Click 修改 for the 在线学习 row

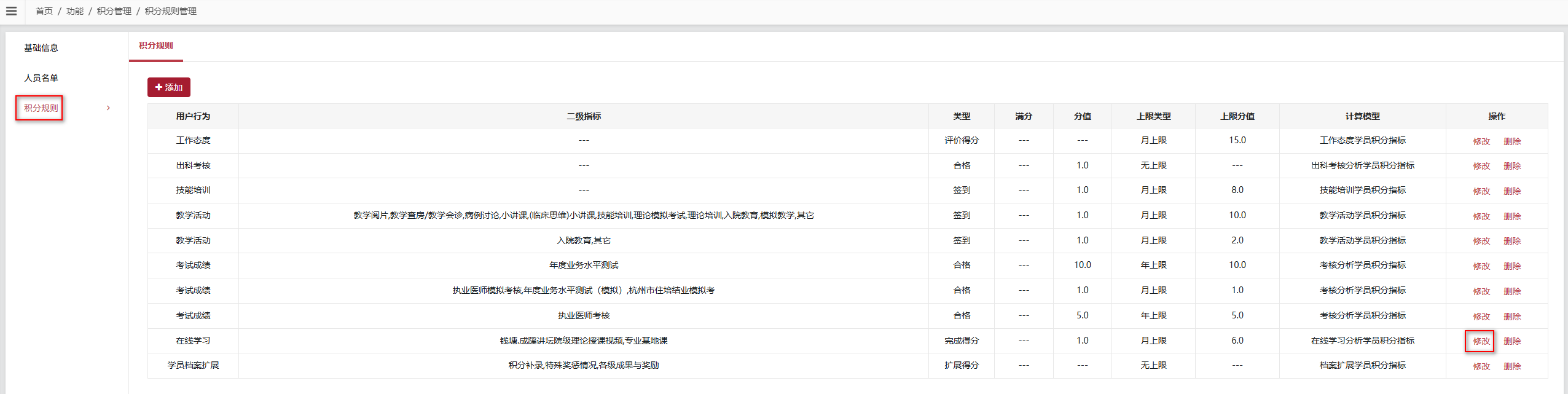pyautogui.click(x=1481, y=341)
